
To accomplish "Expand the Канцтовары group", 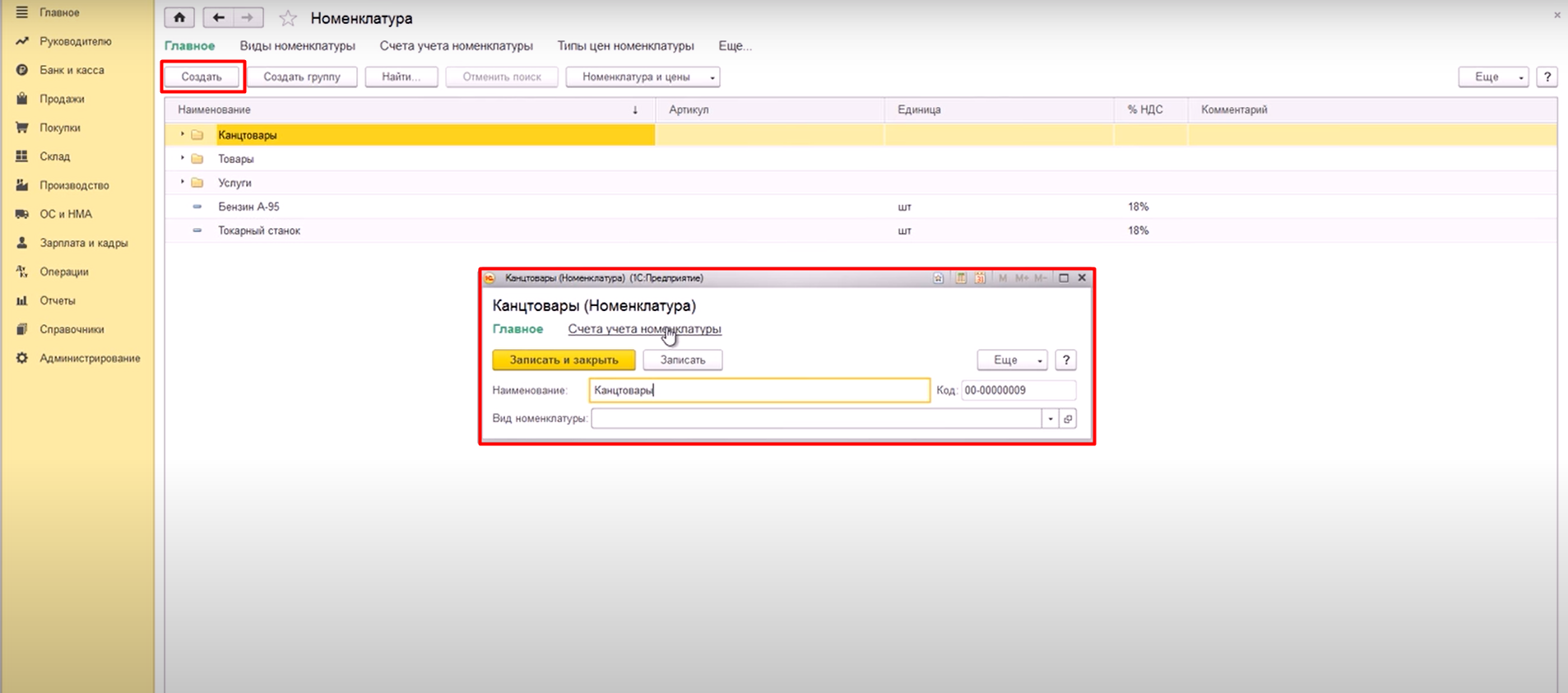I will [x=183, y=134].
